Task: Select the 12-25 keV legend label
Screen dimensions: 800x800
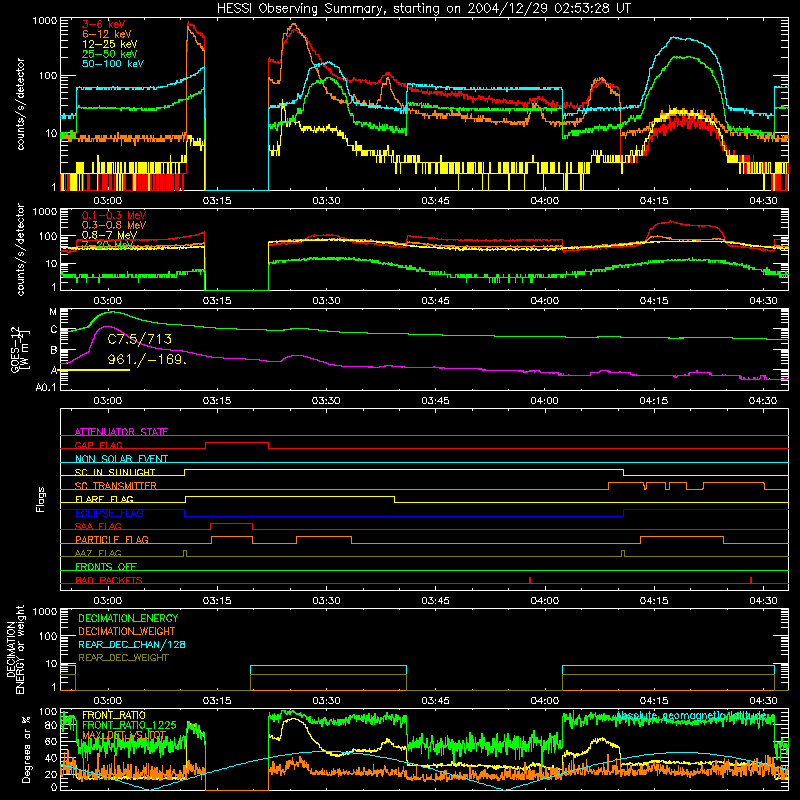Action: click(x=109, y=44)
